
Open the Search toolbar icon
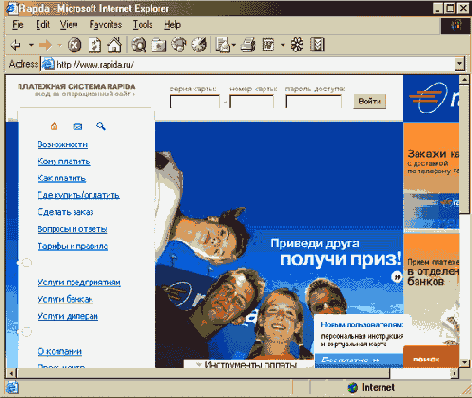tap(139, 45)
